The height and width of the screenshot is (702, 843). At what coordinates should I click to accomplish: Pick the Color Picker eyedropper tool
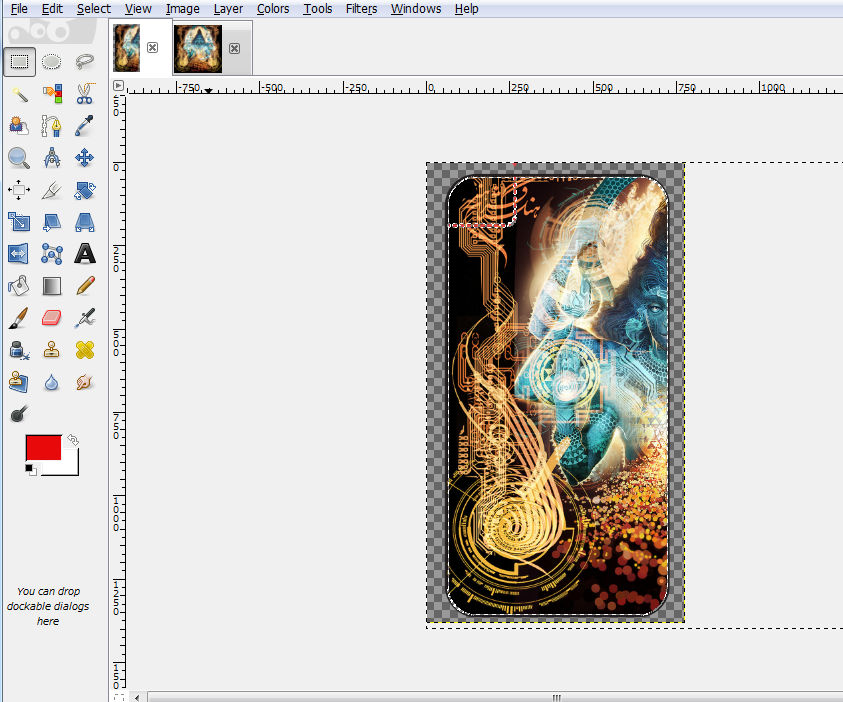(x=84, y=126)
